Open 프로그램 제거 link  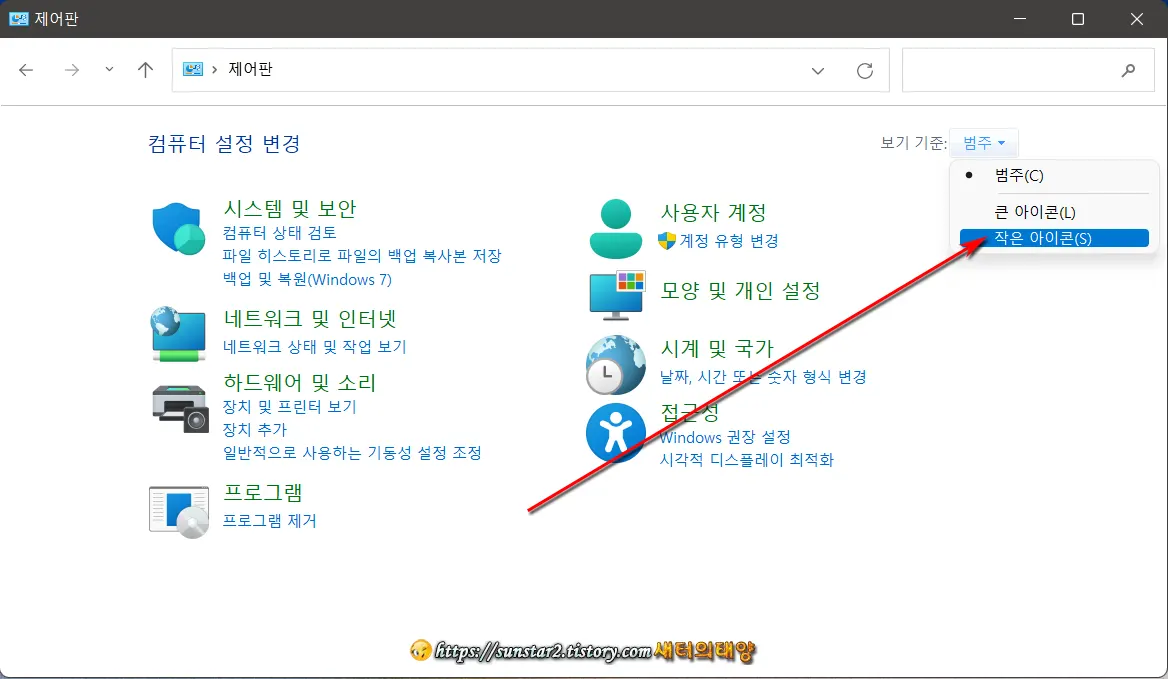[268, 520]
